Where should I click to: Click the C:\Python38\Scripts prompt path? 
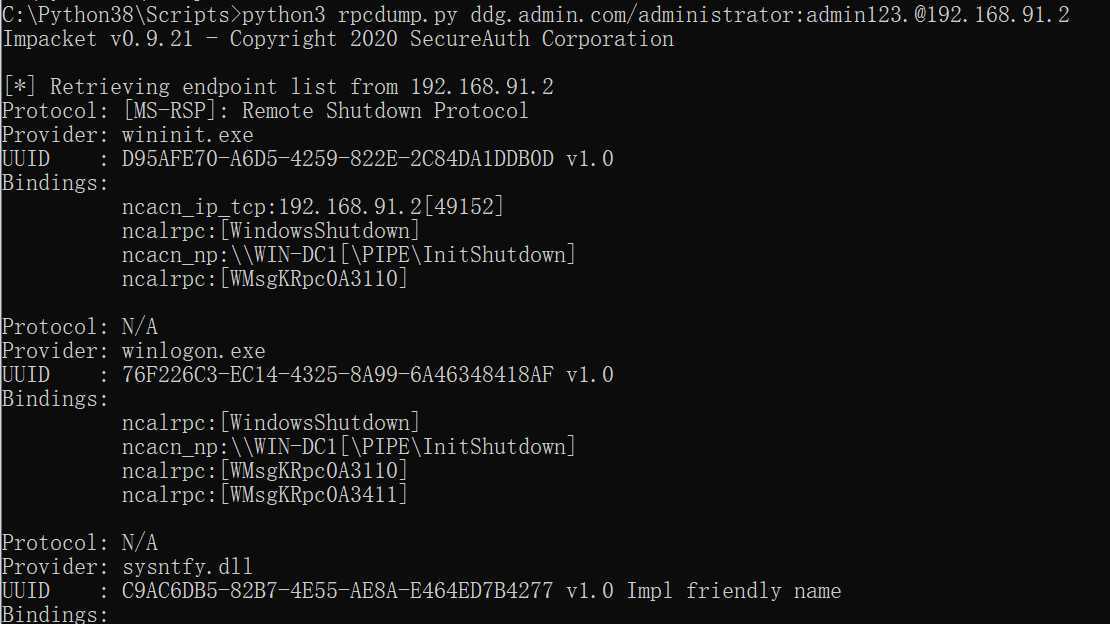pos(120,15)
